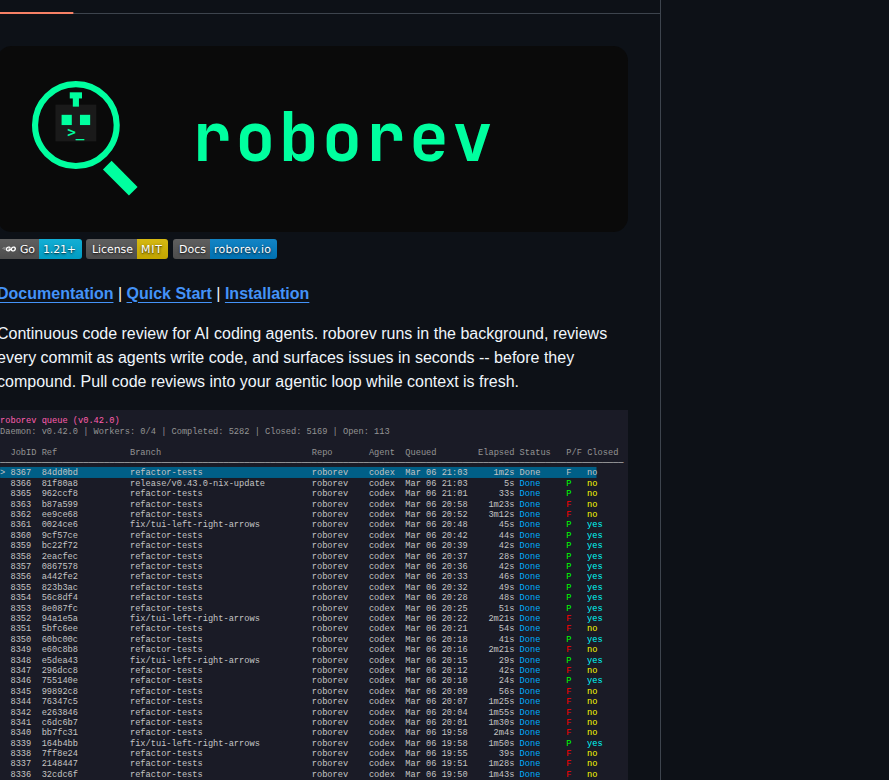Click elapsed 3m12s for job 8362
This screenshot has width=889, height=780.
click(501, 514)
